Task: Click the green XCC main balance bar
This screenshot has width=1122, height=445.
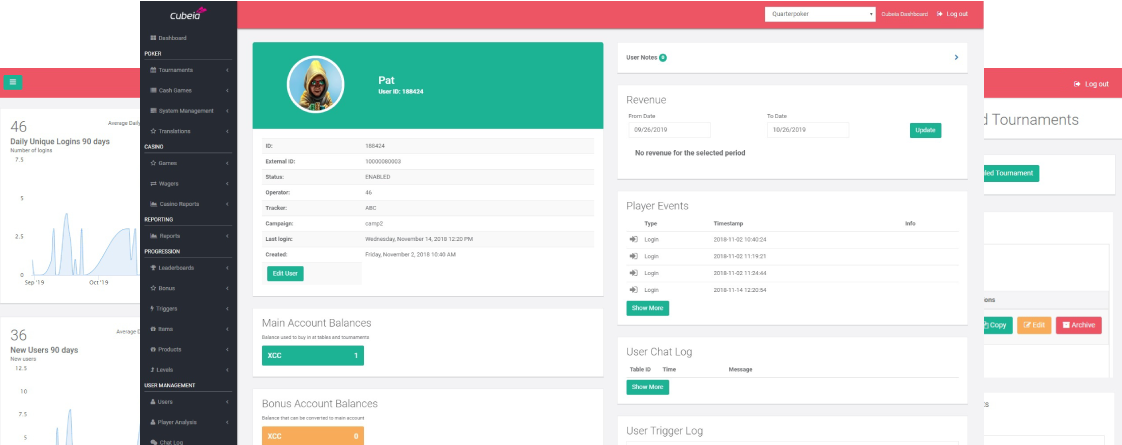Action: pyautogui.click(x=313, y=356)
